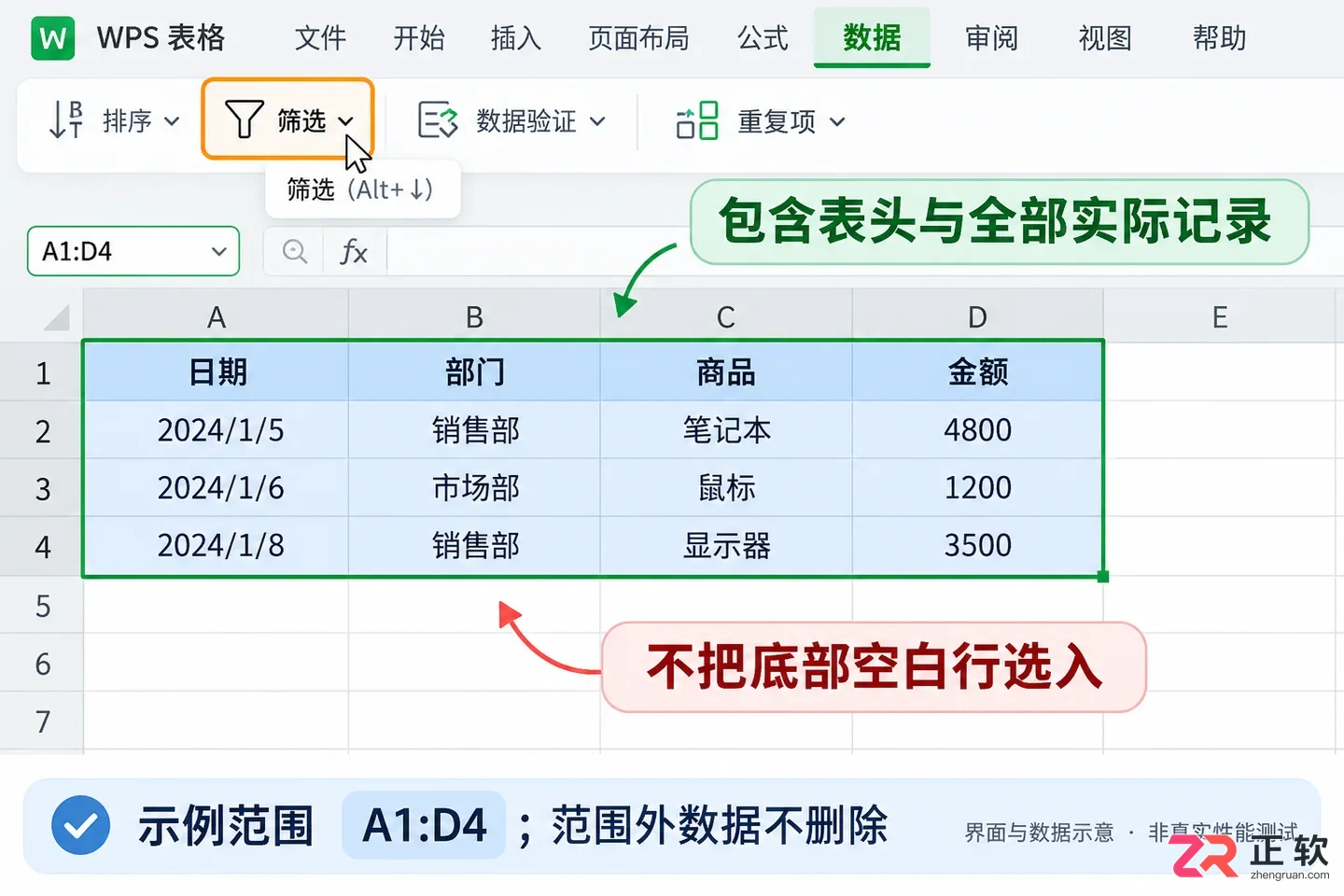1344x896 pixels.
Task: Click cell containing 1200
Action: coord(977,488)
